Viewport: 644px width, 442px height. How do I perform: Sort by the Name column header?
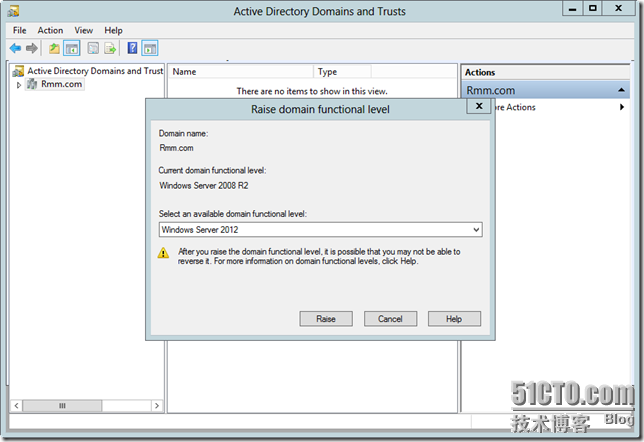pos(241,72)
